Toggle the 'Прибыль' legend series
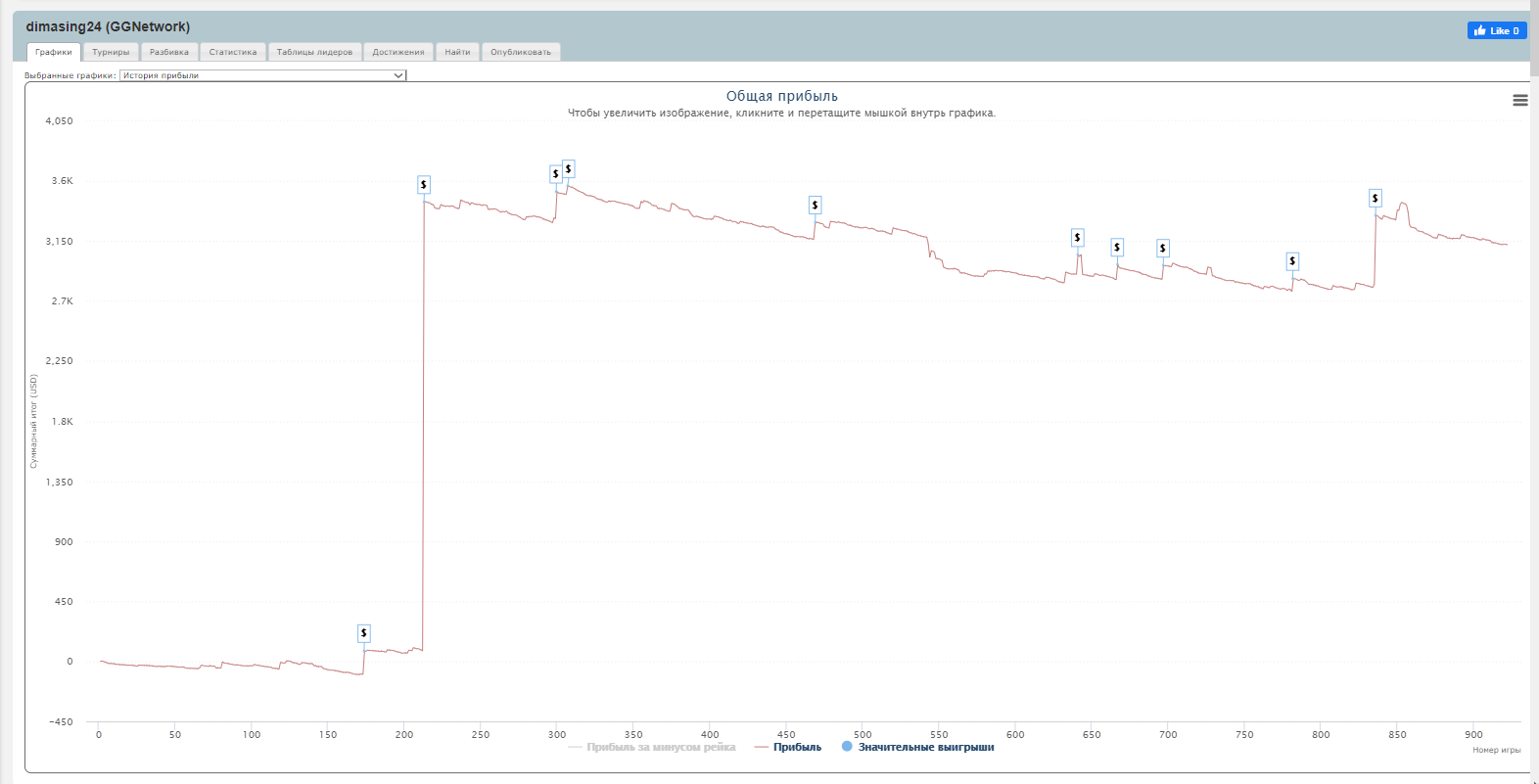Screen dimensions: 1539x784 coord(788,747)
